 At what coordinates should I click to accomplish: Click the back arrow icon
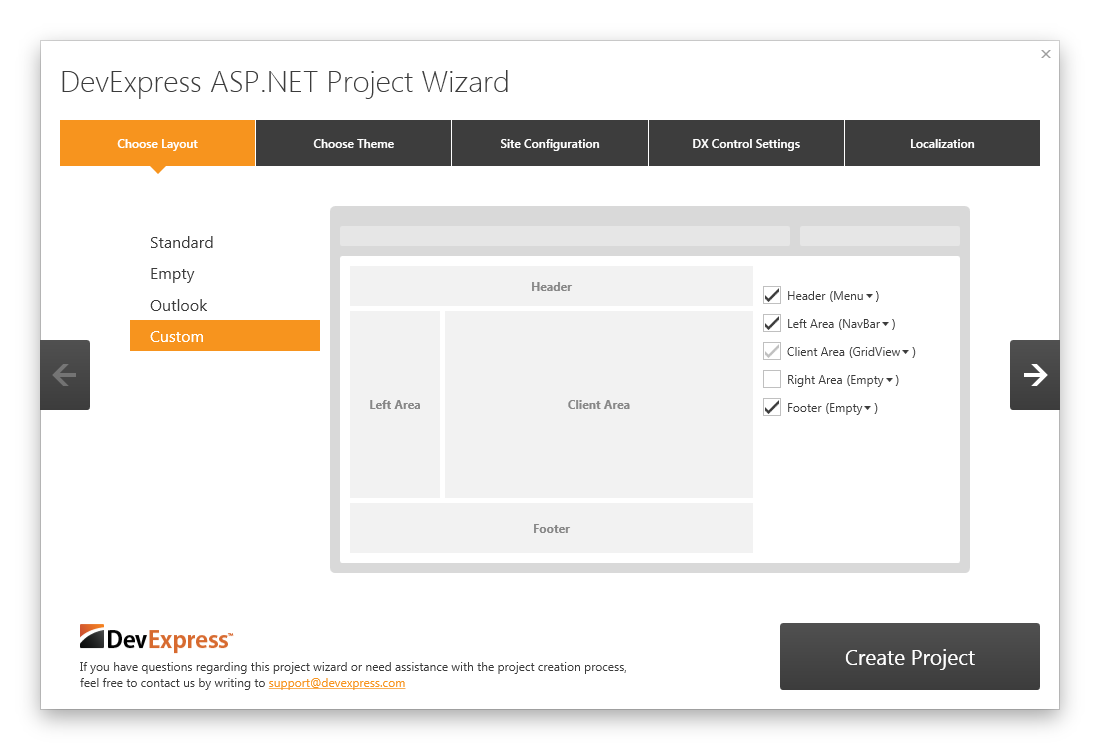tap(65, 375)
